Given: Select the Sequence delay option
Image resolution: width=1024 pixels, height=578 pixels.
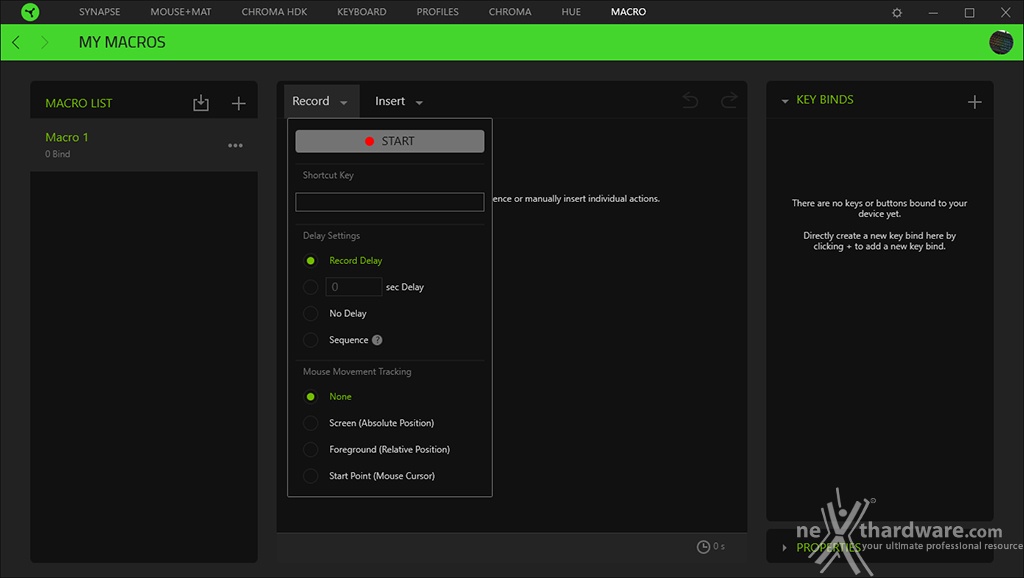Looking at the screenshot, I should click(x=311, y=340).
